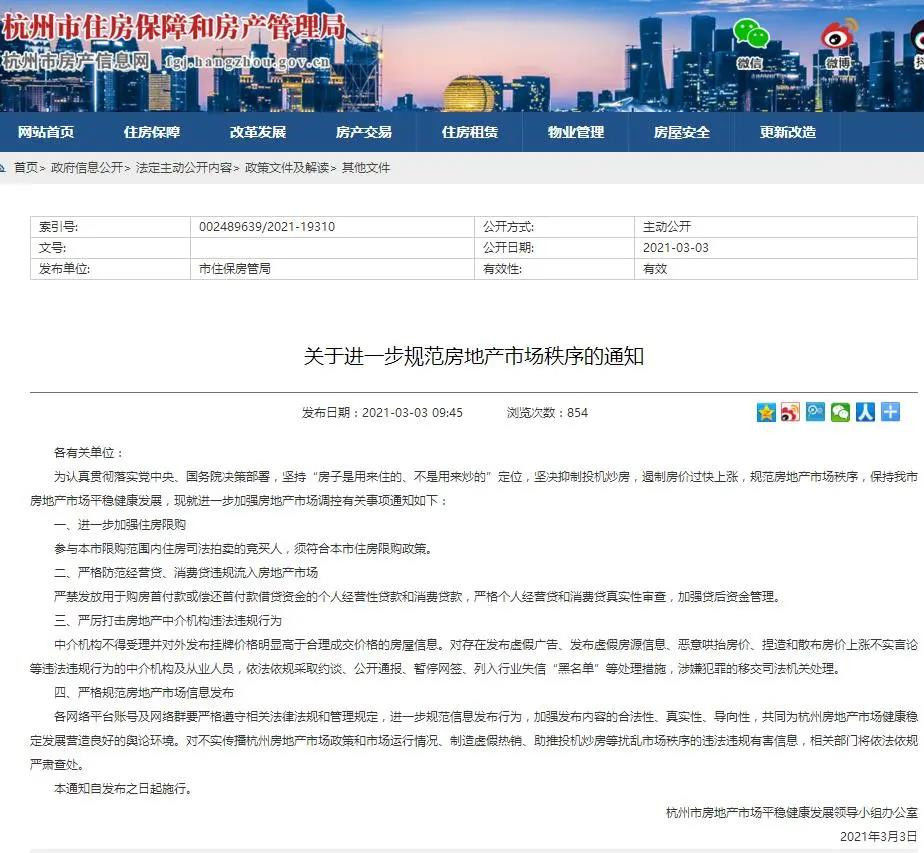Open the 房产交易 navigation item
This screenshot has height=853, width=924.
364,132
